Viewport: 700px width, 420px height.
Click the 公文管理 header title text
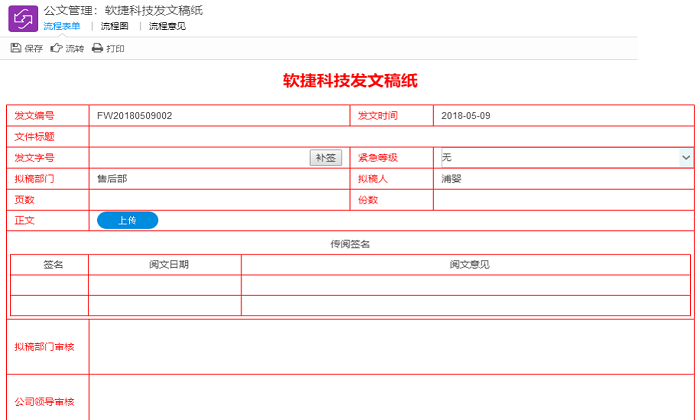tap(123, 10)
